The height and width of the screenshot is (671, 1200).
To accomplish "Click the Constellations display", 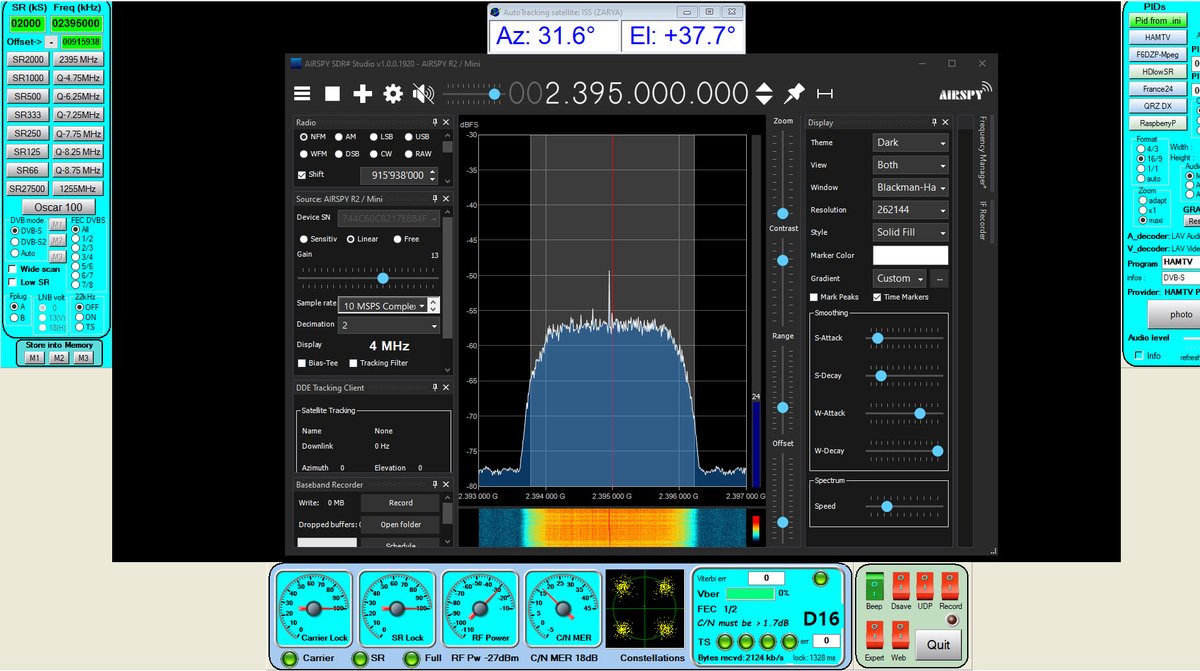I will pyautogui.click(x=645, y=608).
